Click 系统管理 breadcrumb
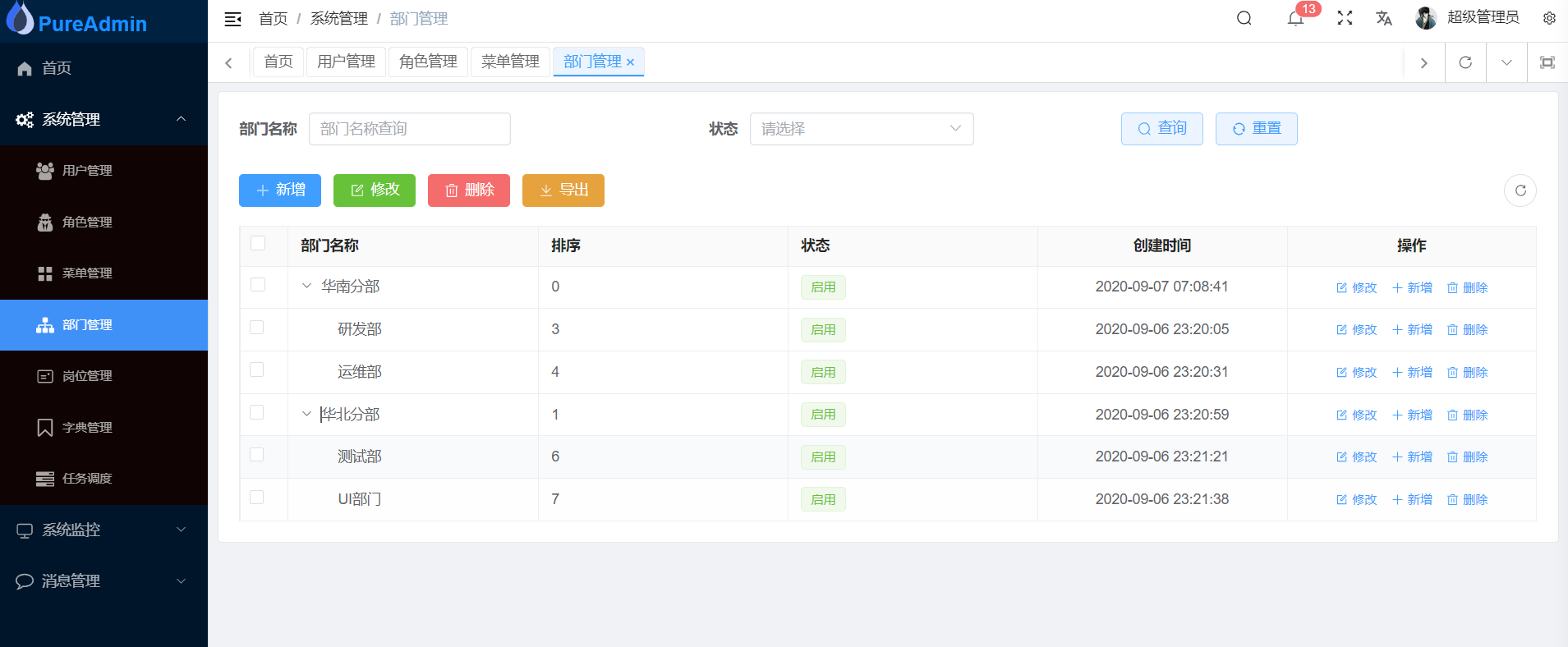Screen dimensions: 1568x647 pyautogui.click(x=338, y=19)
